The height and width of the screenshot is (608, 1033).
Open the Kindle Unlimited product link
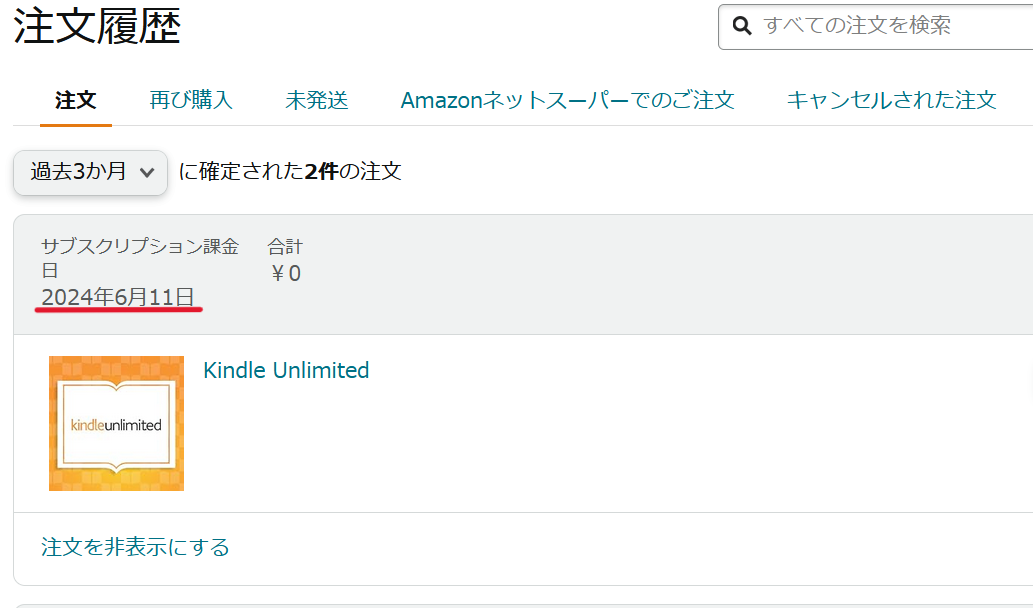coord(286,370)
